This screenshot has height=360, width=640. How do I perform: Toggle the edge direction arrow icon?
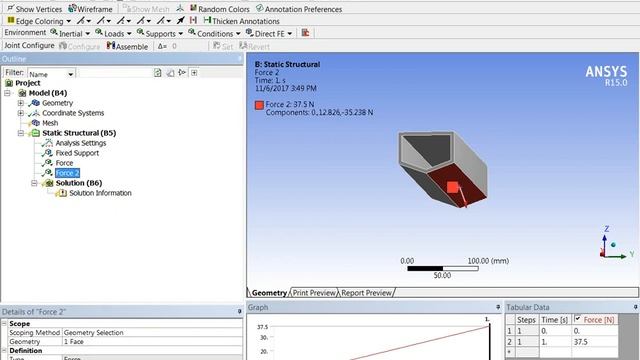click(x=180, y=20)
